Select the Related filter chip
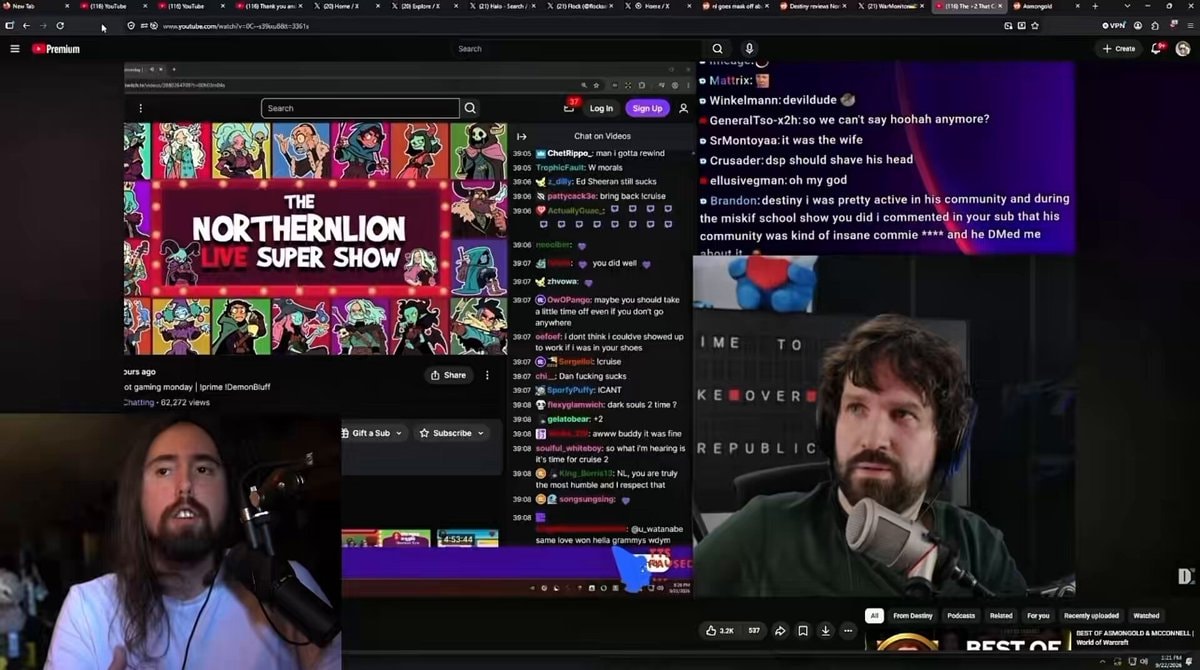1200x670 pixels. 1001,616
